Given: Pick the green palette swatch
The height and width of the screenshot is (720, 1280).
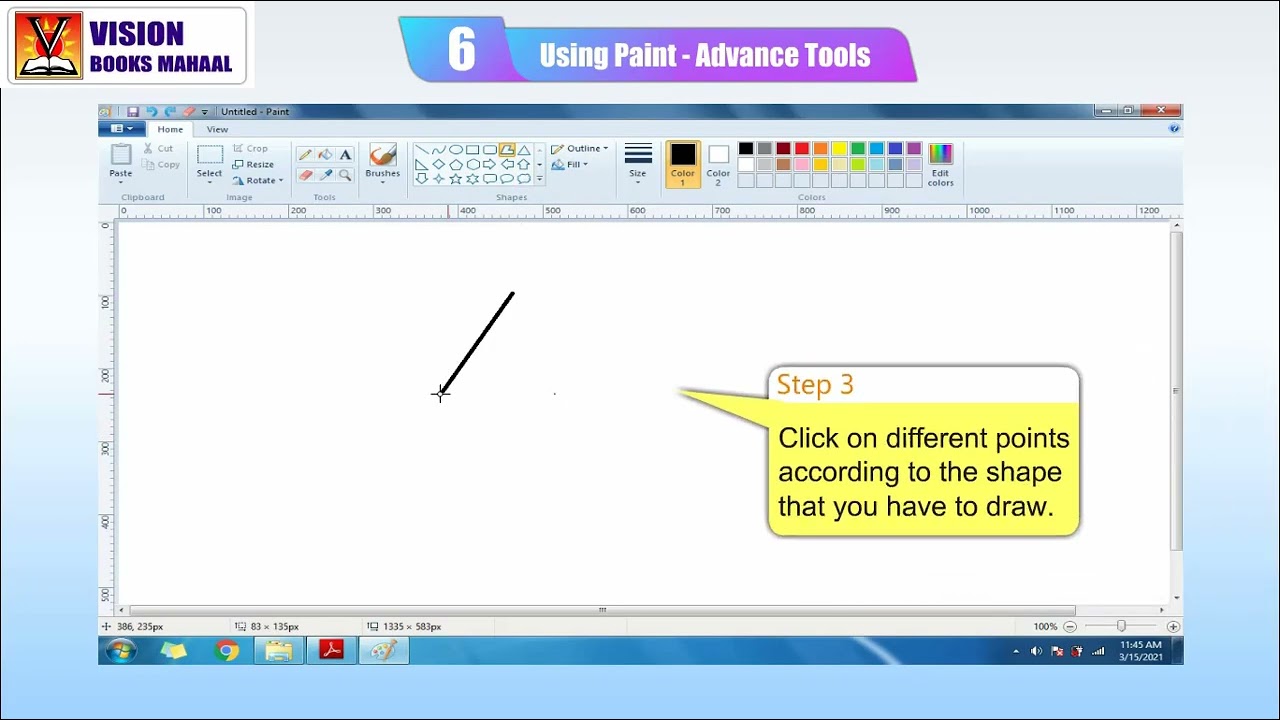Looking at the screenshot, I should pyautogui.click(x=858, y=149).
